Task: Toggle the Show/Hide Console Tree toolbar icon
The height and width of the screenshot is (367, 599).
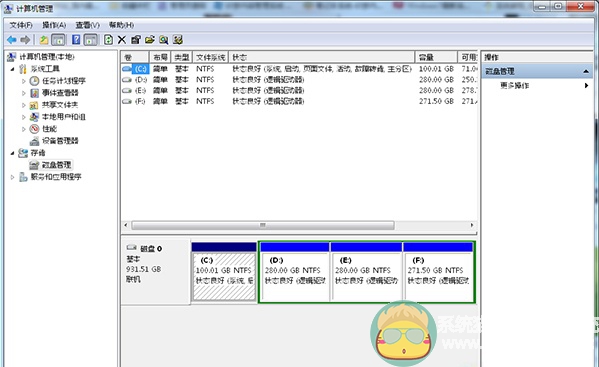Action: click(x=58, y=40)
